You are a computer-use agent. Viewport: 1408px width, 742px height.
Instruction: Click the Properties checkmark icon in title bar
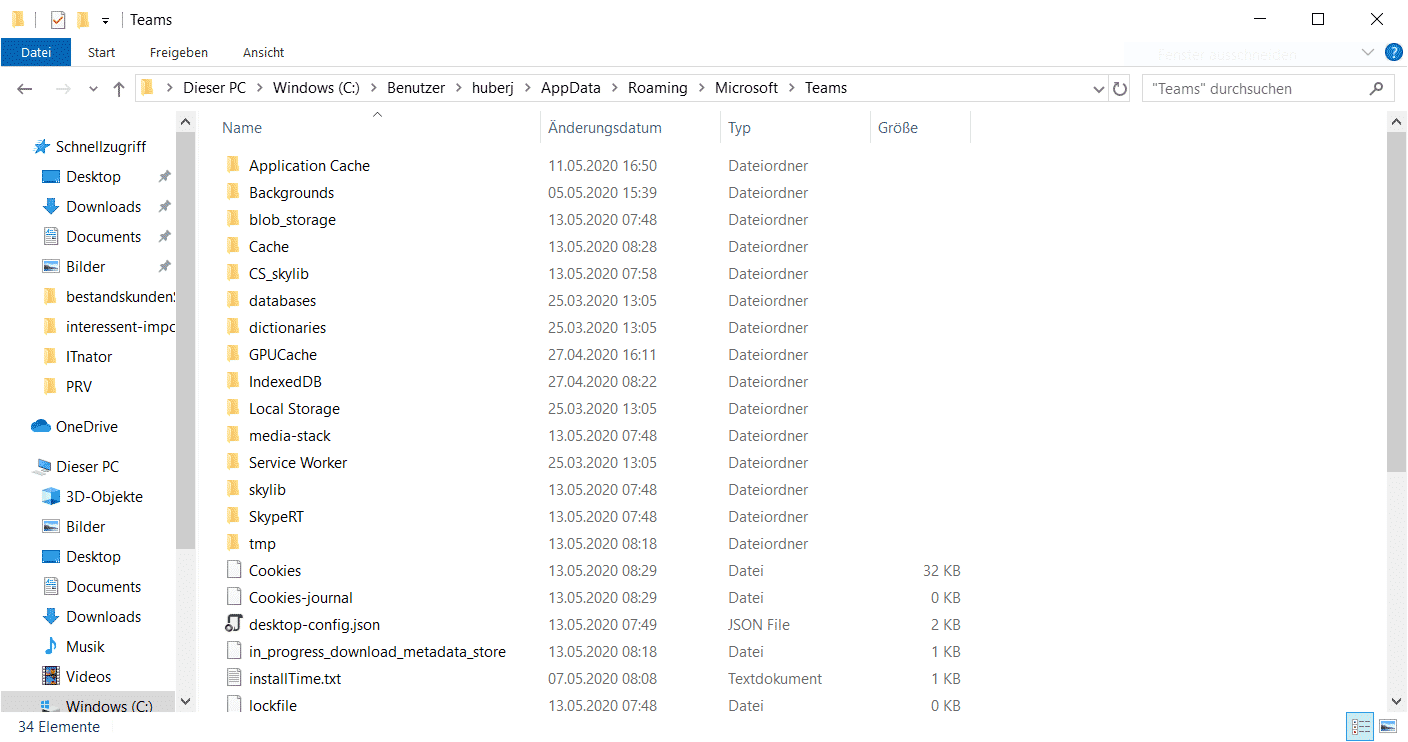point(58,19)
